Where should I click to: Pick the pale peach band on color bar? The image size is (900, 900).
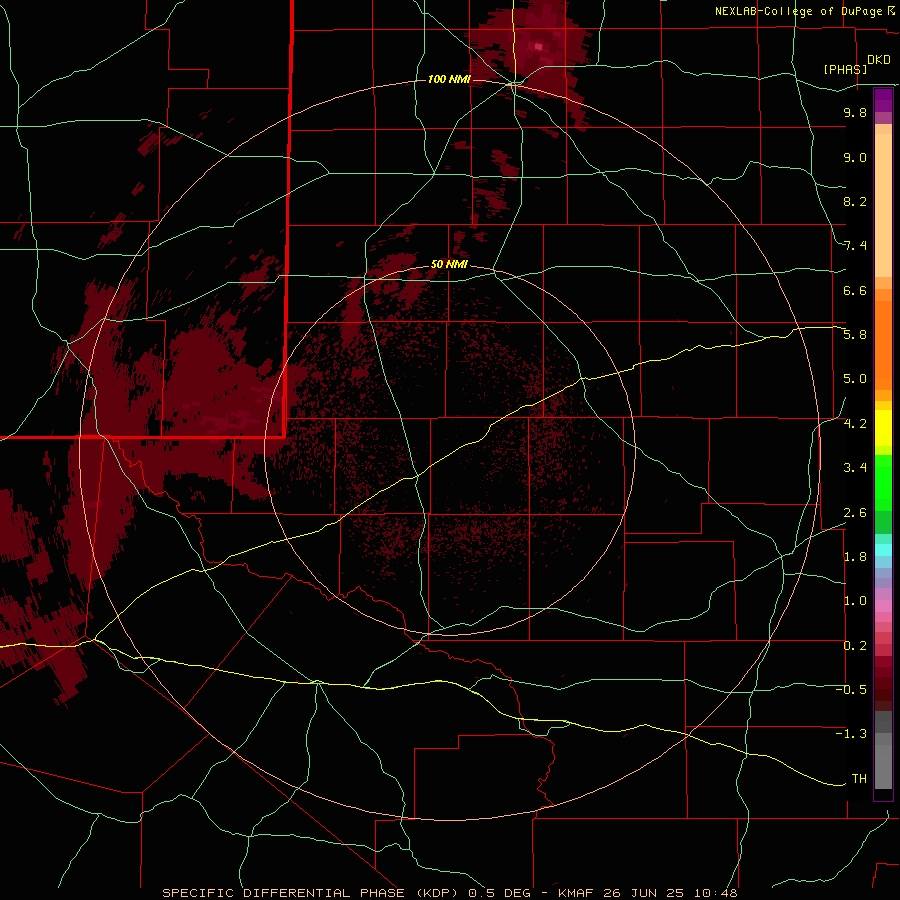click(x=883, y=205)
